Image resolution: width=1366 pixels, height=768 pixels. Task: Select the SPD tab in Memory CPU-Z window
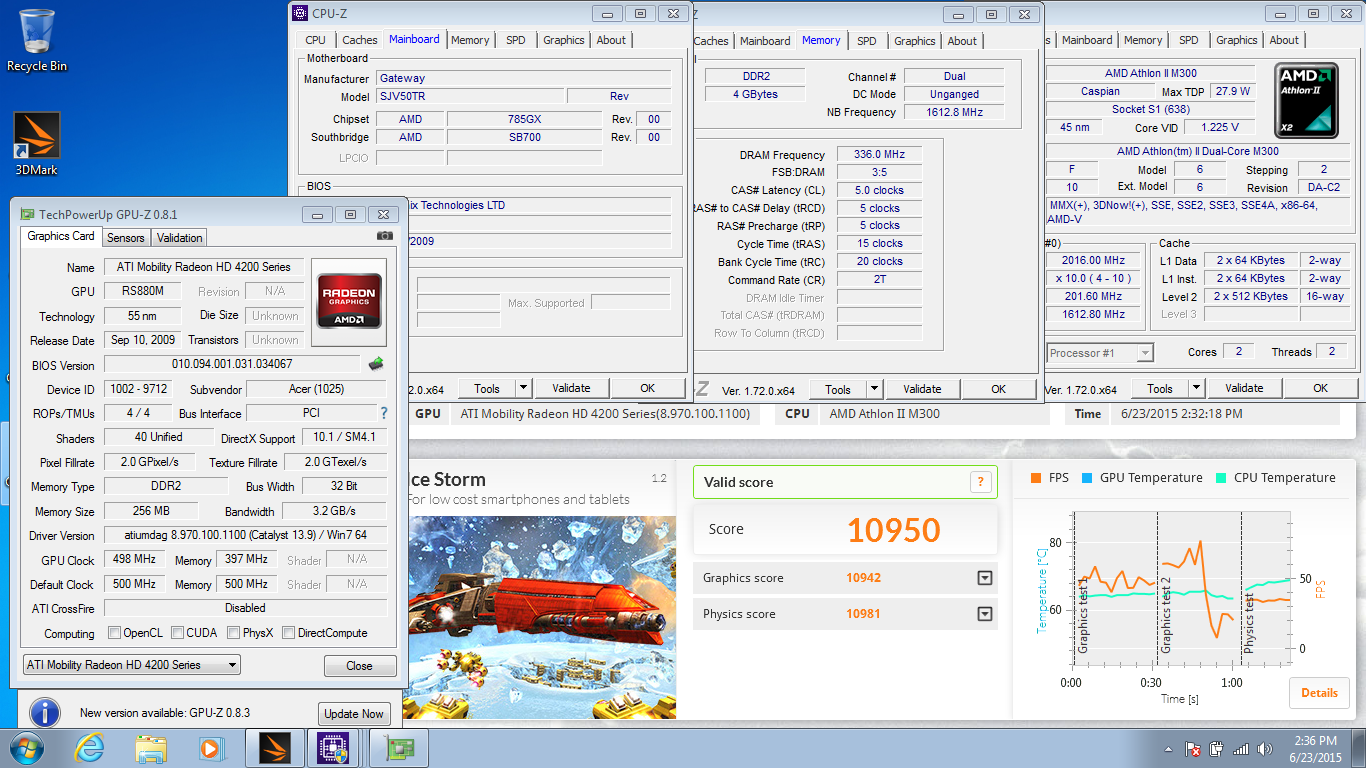pos(867,41)
